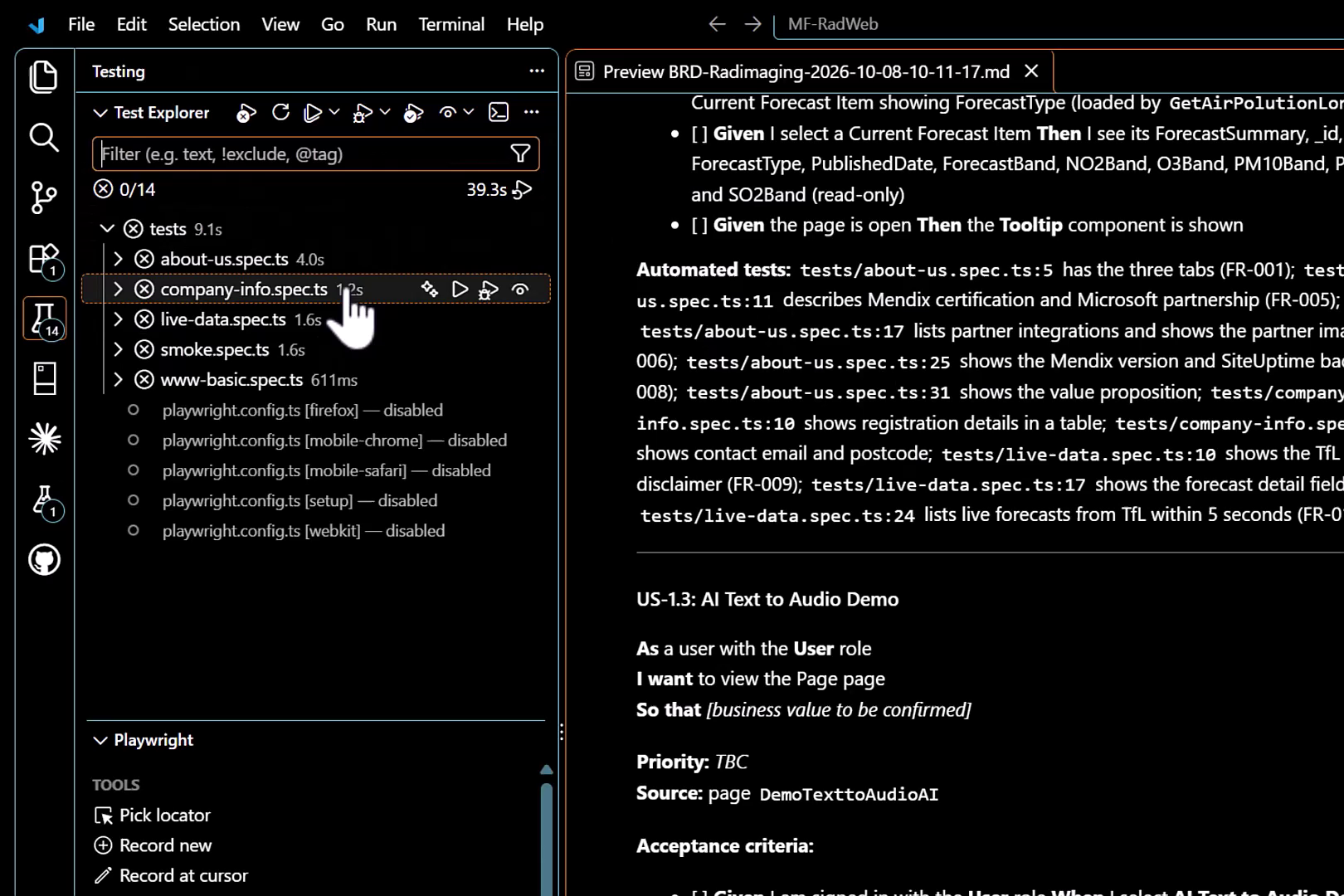The height and width of the screenshot is (896, 1344).
Task: Open the Testing flask view with badge 14
Action: [43, 319]
